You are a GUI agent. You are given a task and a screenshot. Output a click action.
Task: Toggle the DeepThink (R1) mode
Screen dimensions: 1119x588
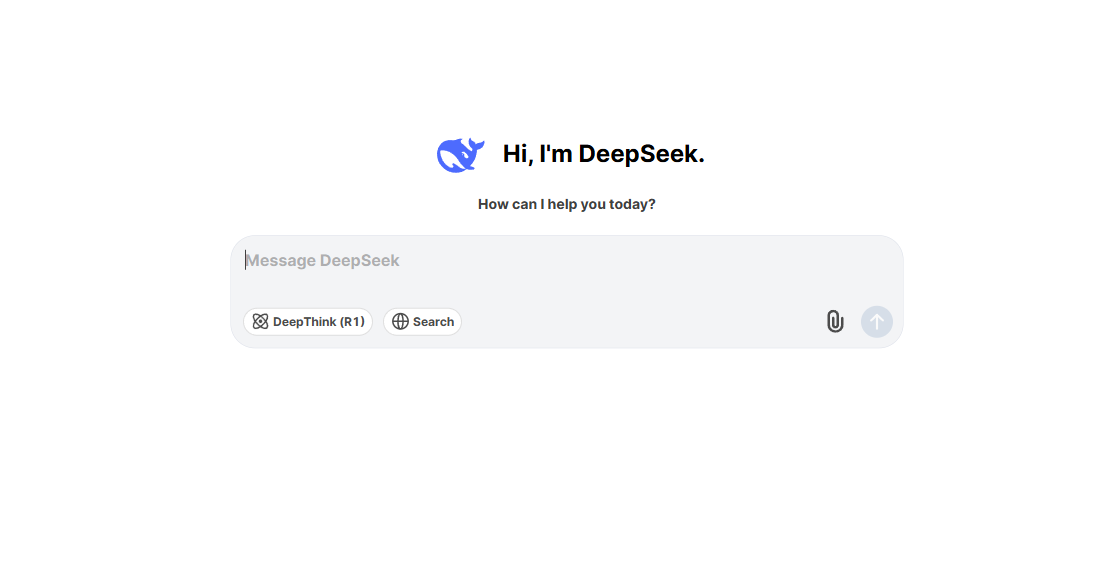[x=308, y=322]
